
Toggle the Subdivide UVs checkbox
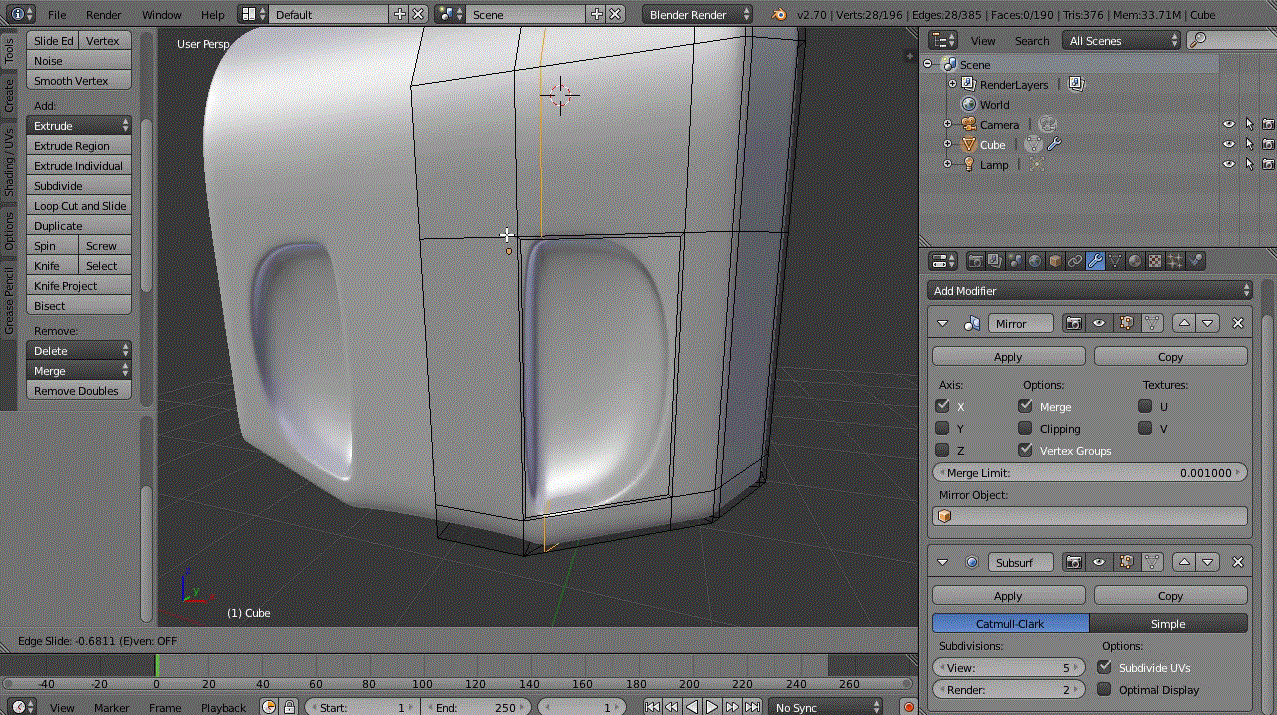coord(1105,667)
